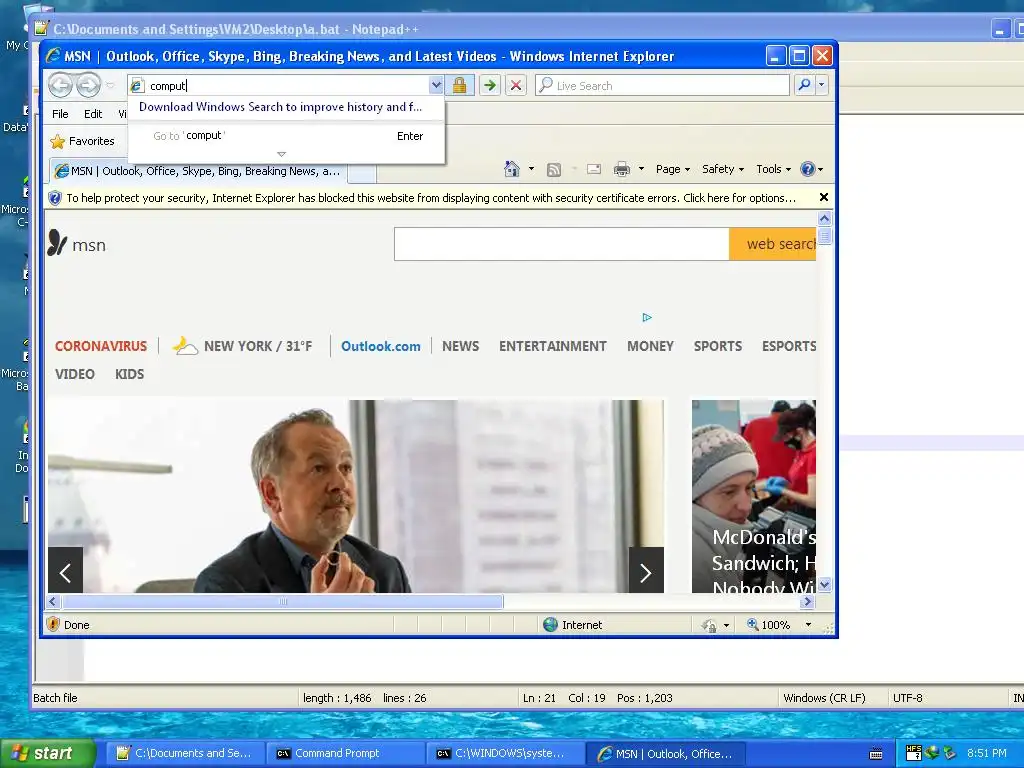The width and height of the screenshot is (1024, 768).
Task: Click the Favorites star button
Action: 83,141
